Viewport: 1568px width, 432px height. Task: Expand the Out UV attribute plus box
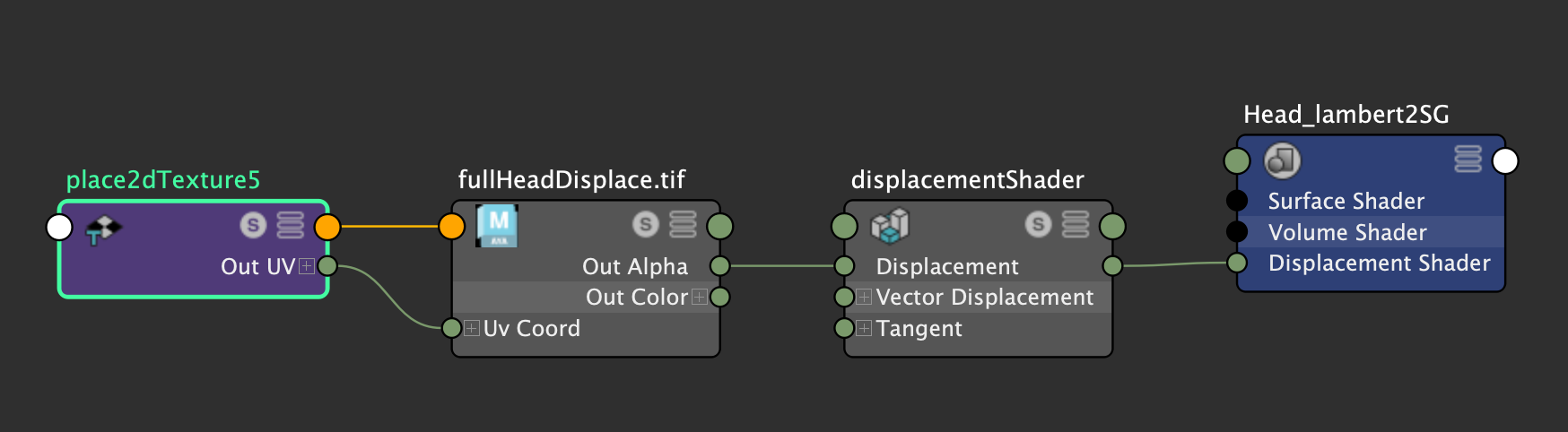point(306,266)
